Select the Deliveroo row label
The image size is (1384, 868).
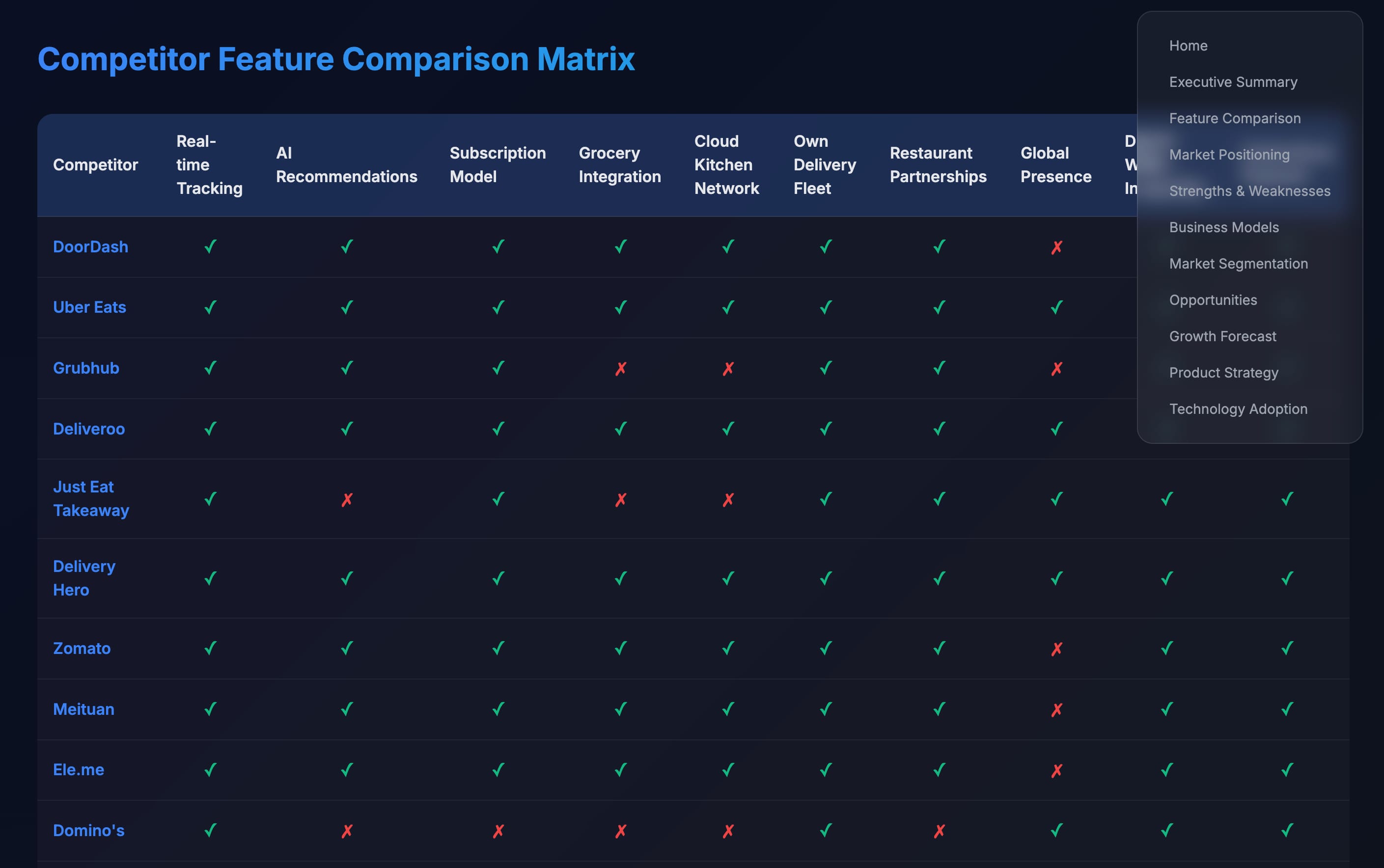coord(89,429)
